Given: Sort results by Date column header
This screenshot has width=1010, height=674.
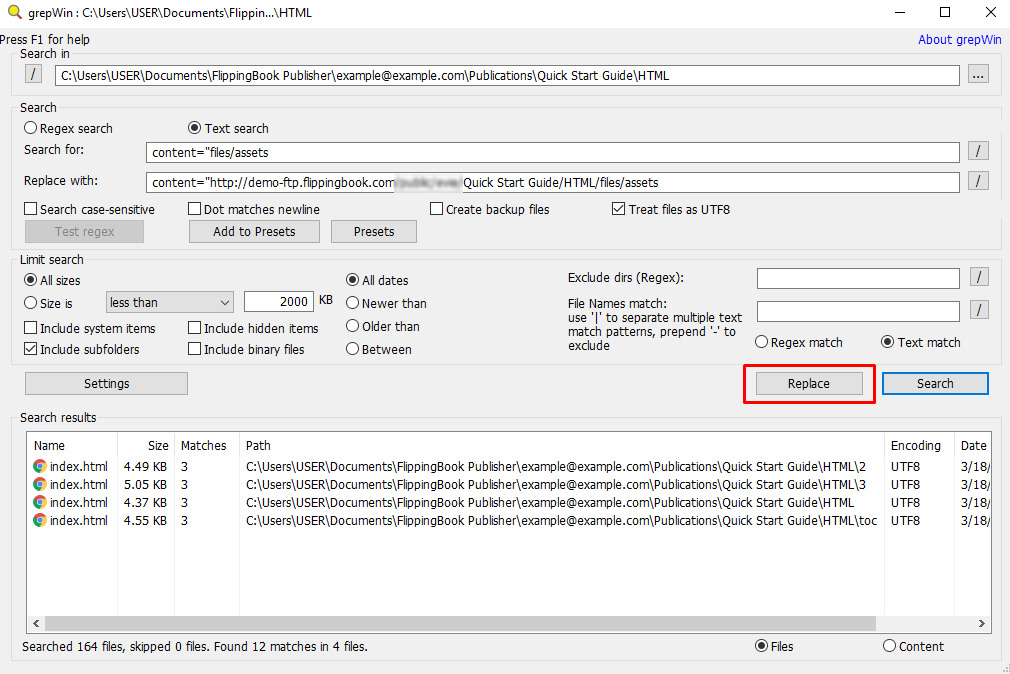Looking at the screenshot, I should (973, 445).
